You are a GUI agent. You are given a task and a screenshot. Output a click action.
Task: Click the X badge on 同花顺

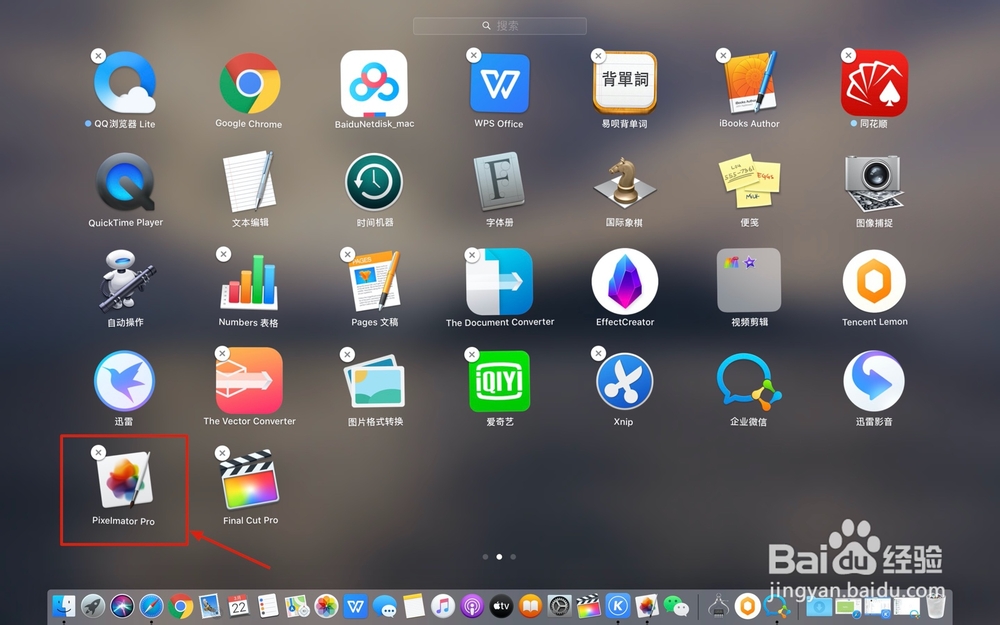[x=847, y=55]
